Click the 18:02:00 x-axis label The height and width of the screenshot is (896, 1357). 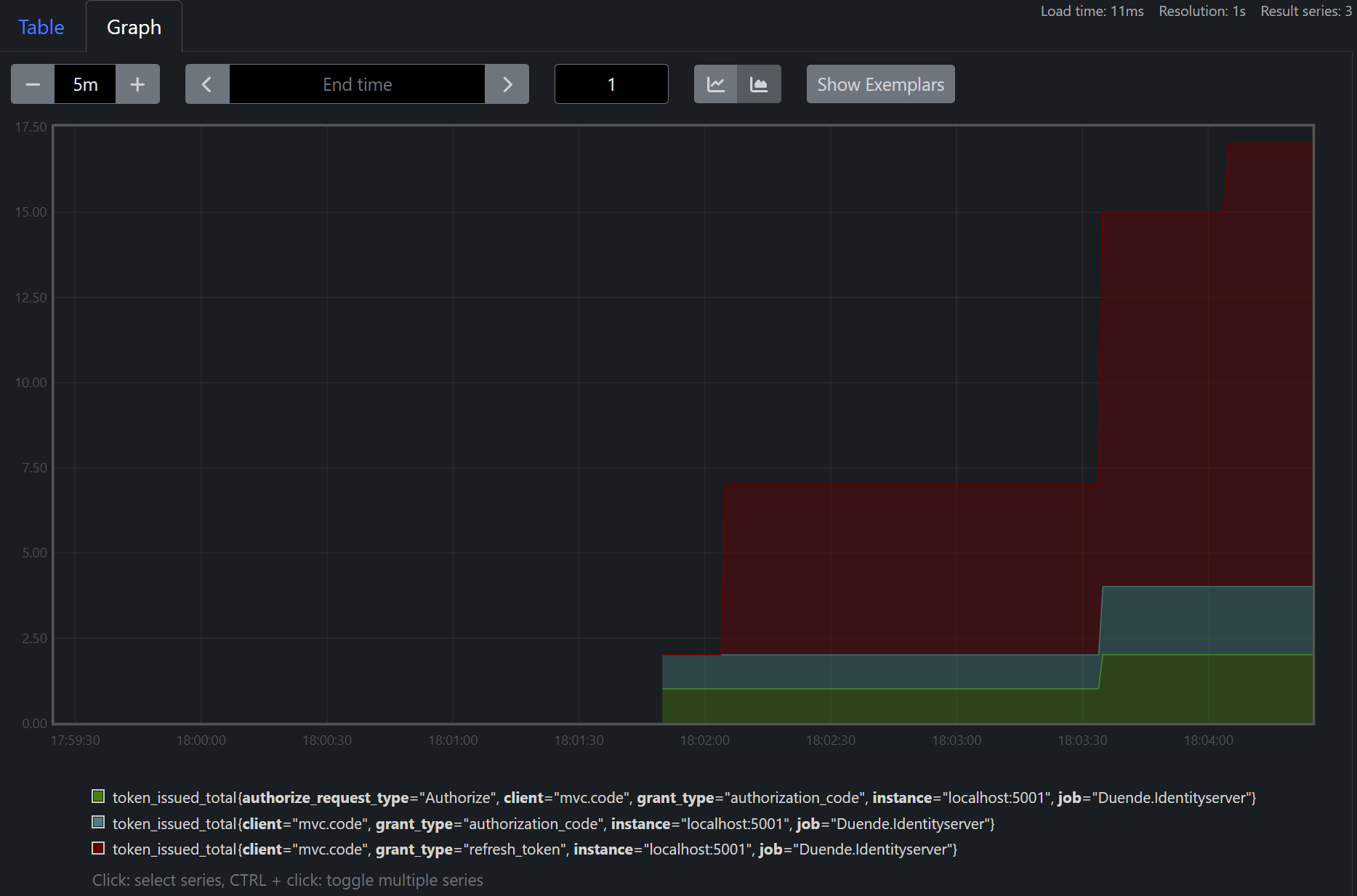704,740
